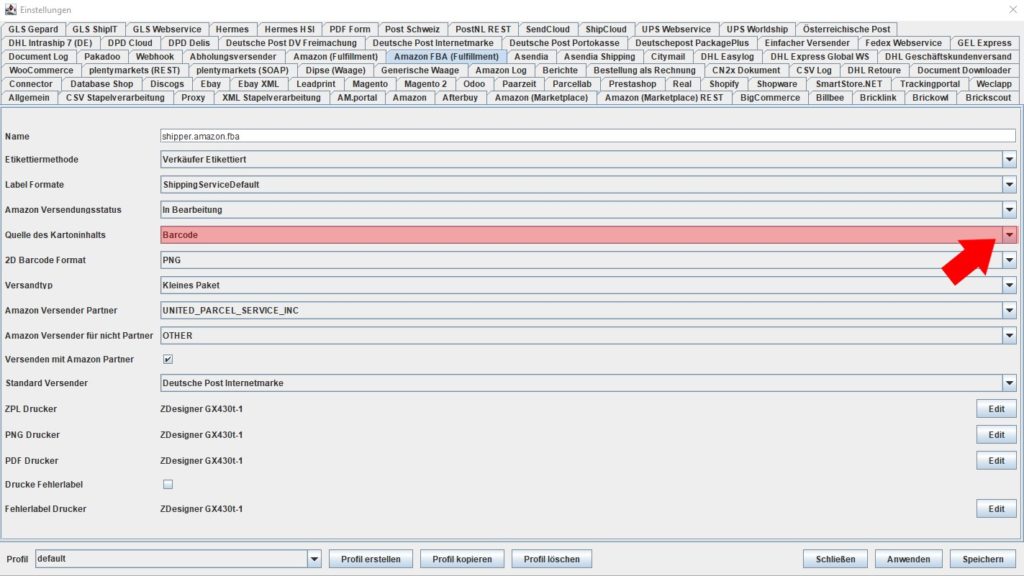Viewport: 1024px width, 576px height.
Task: Open the Profil default dropdown
Action: pyautogui.click(x=314, y=559)
